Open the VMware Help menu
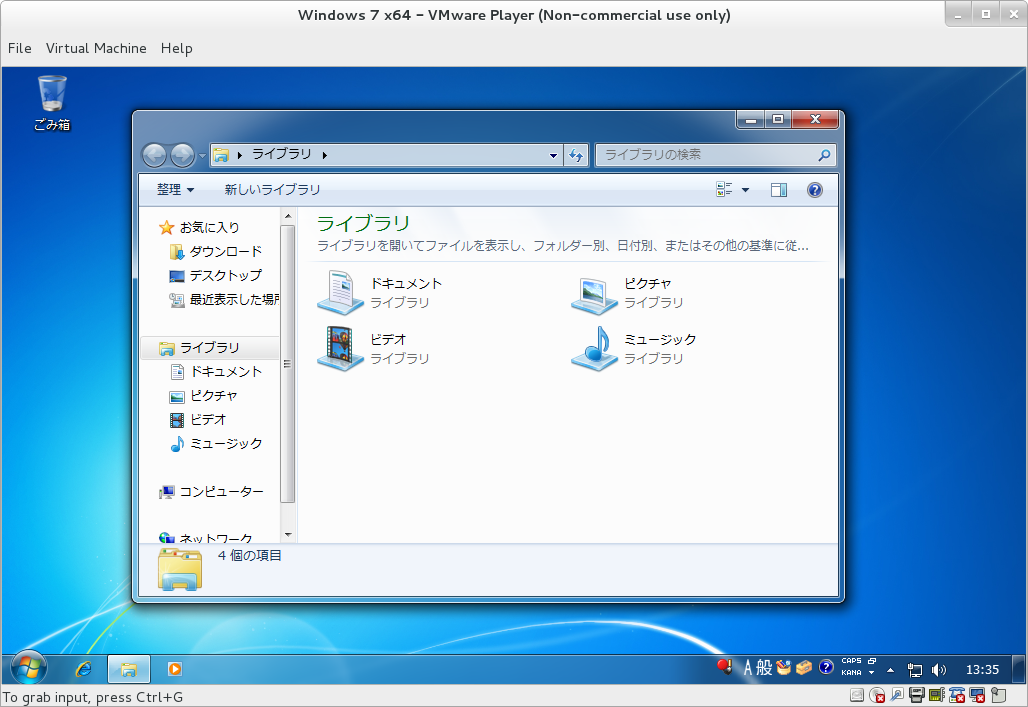Image resolution: width=1028 pixels, height=707 pixels. 176,49
